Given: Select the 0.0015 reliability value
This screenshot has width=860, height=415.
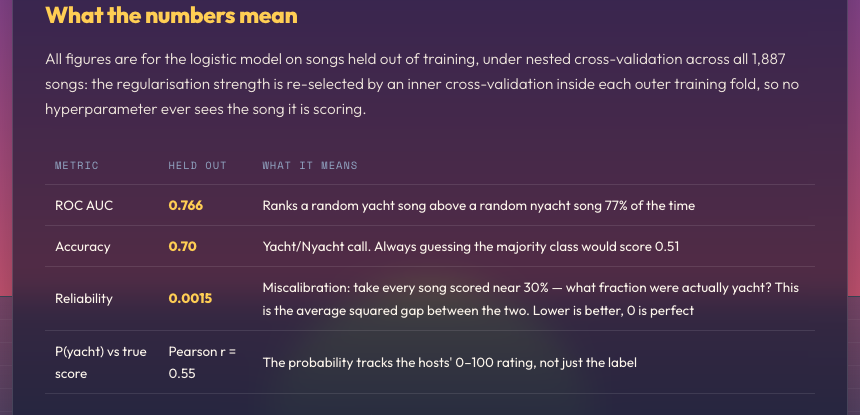Looking at the screenshot, I should (190, 299).
